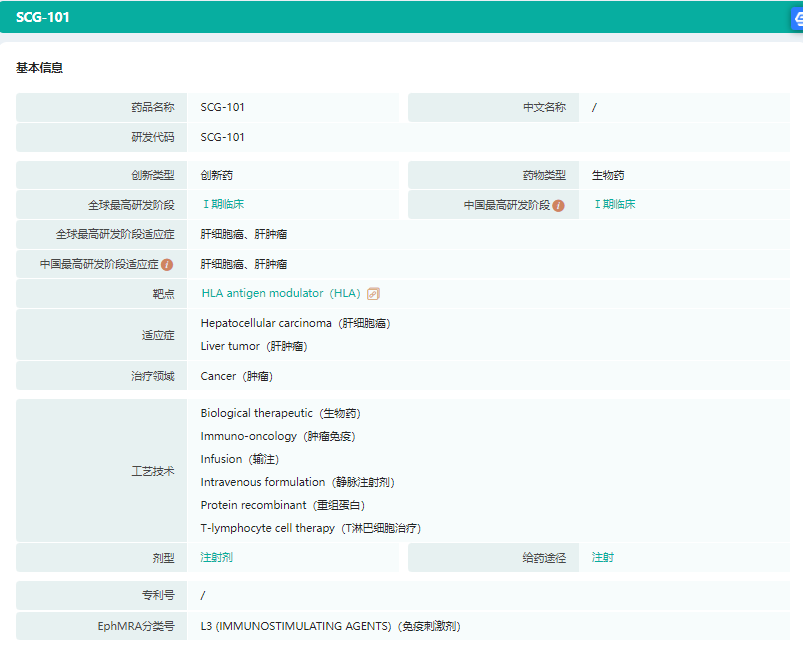
Task: Open the HLA antigen modulator (HLA) target link
Action: tap(280, 294)
